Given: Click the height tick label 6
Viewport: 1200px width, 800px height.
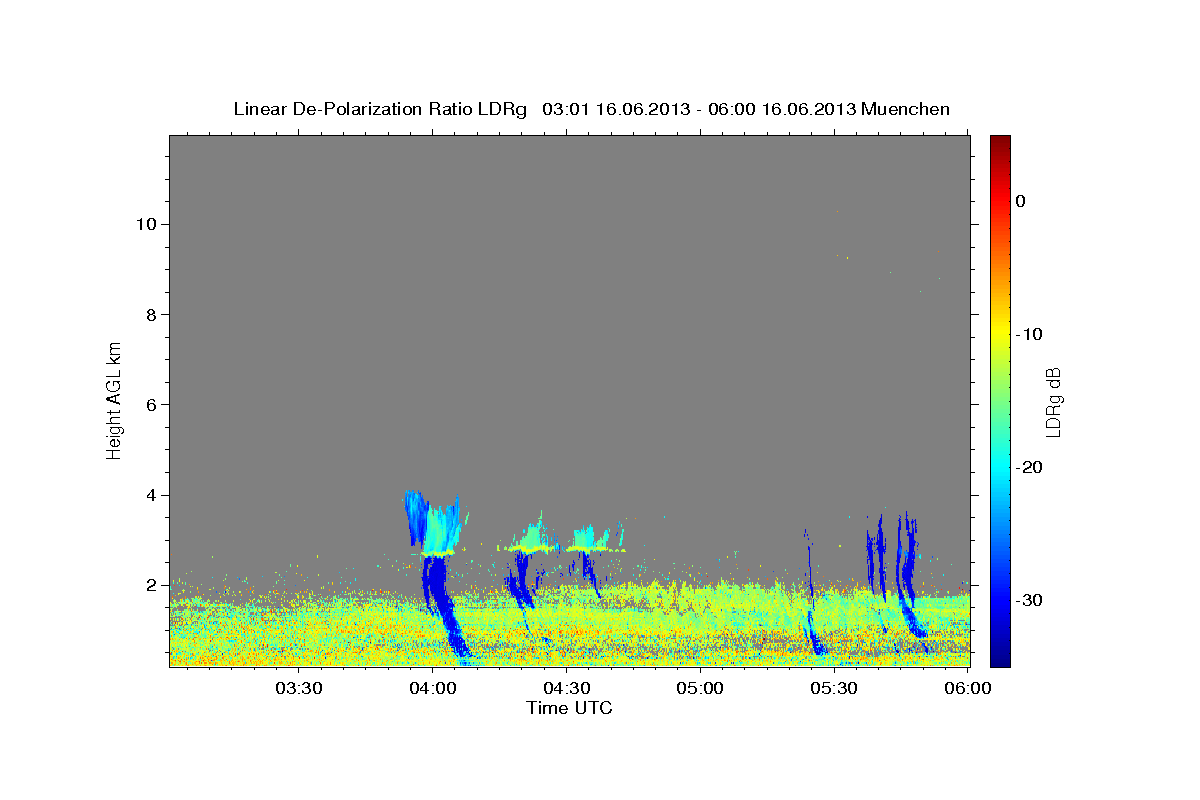Looking at the screenshot, I should 152,404.
